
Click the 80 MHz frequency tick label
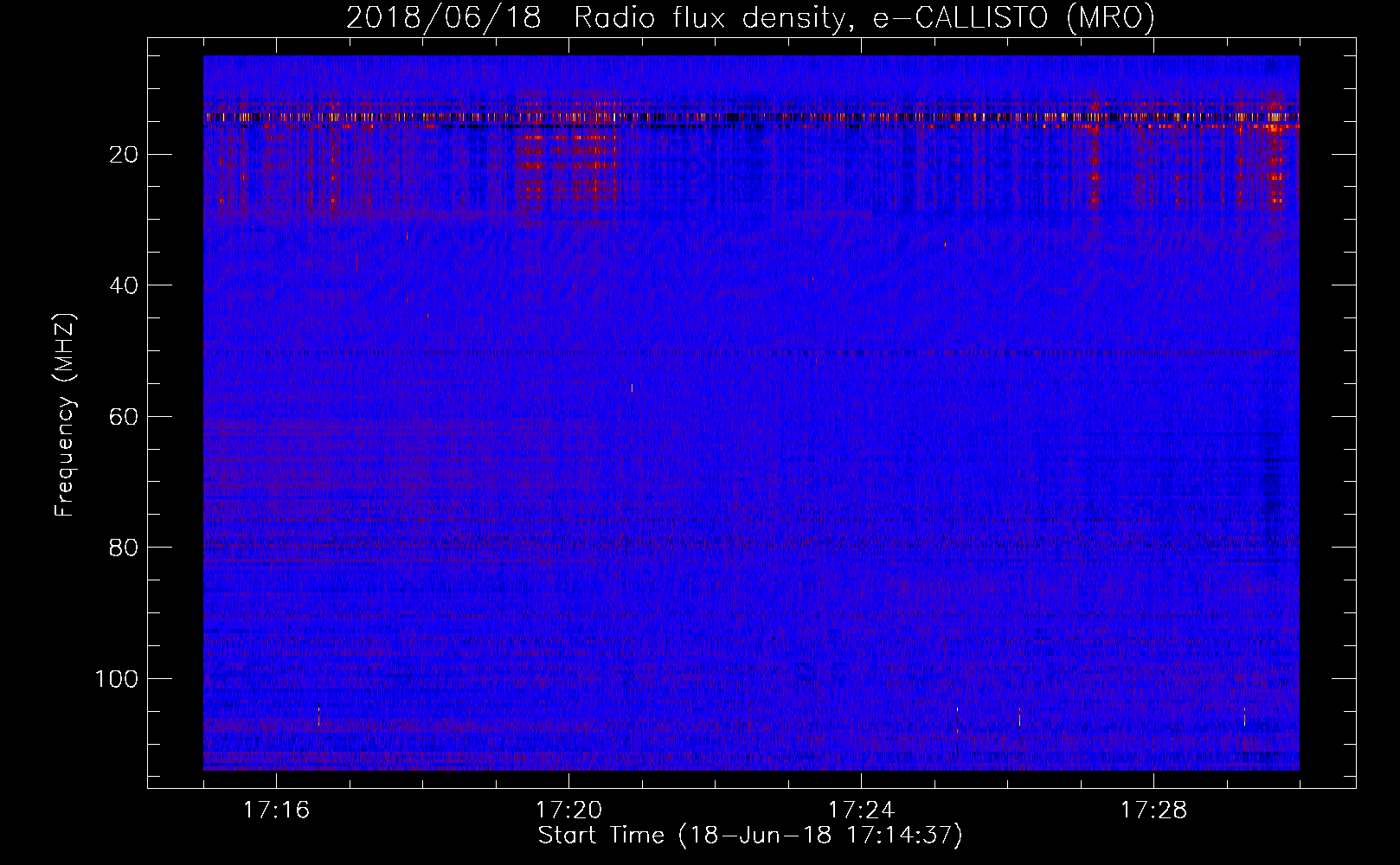125,548
